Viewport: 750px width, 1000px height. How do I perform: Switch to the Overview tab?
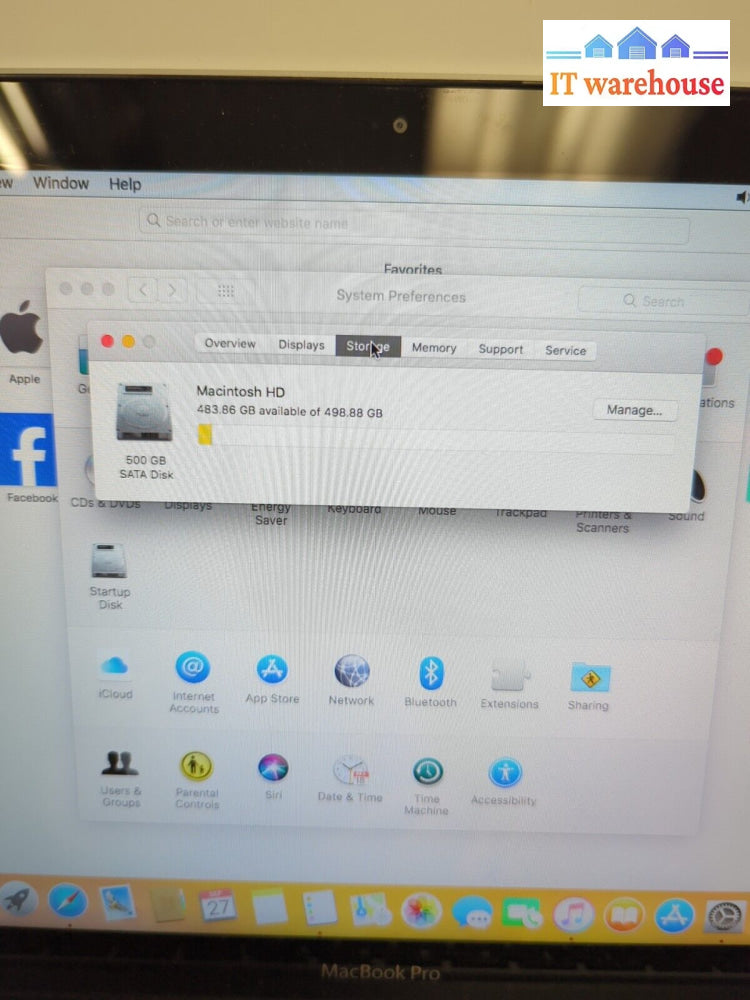point(230,344)
